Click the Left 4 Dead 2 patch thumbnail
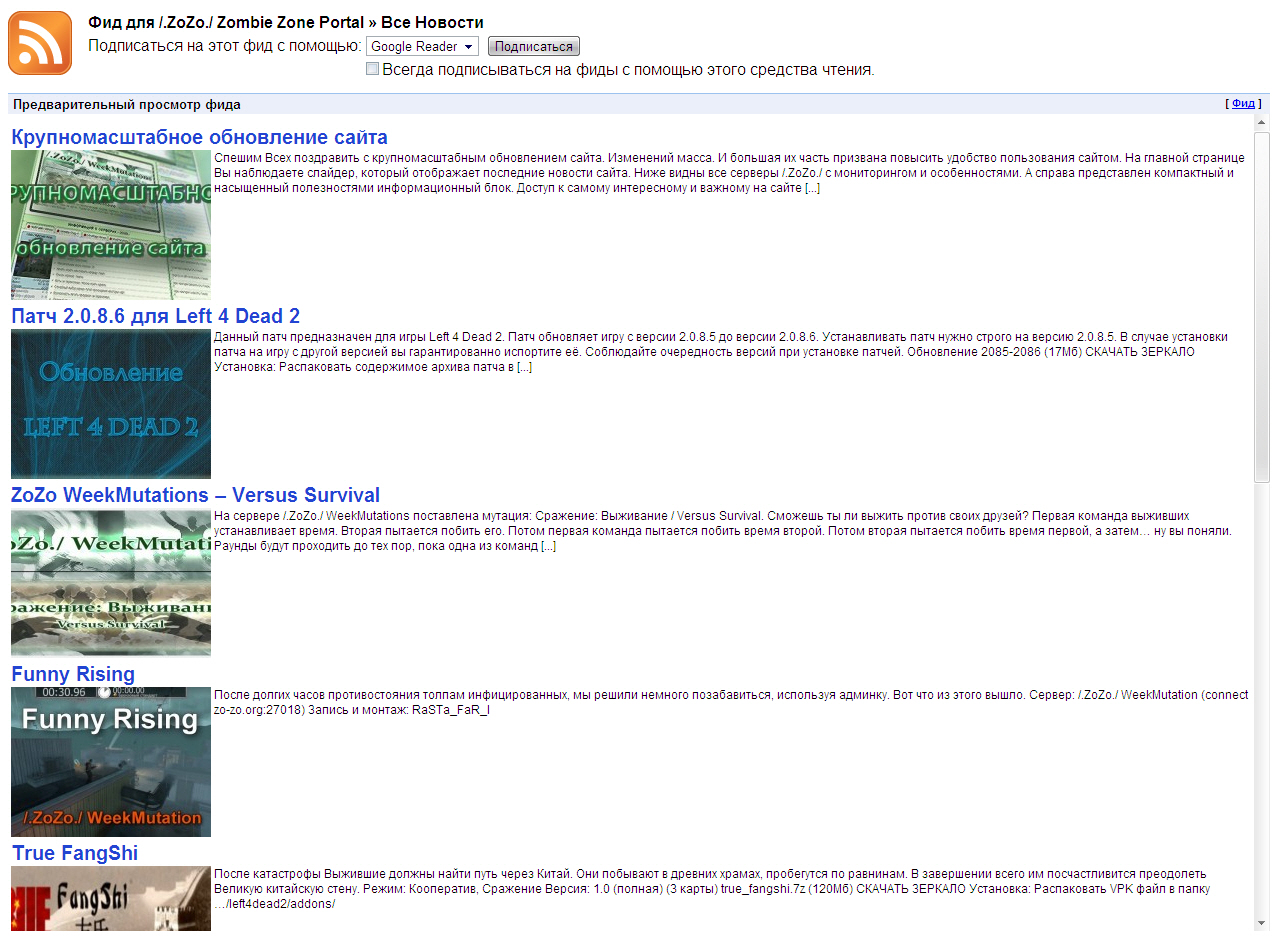The image size is (1272, 937). click(111, 404)
